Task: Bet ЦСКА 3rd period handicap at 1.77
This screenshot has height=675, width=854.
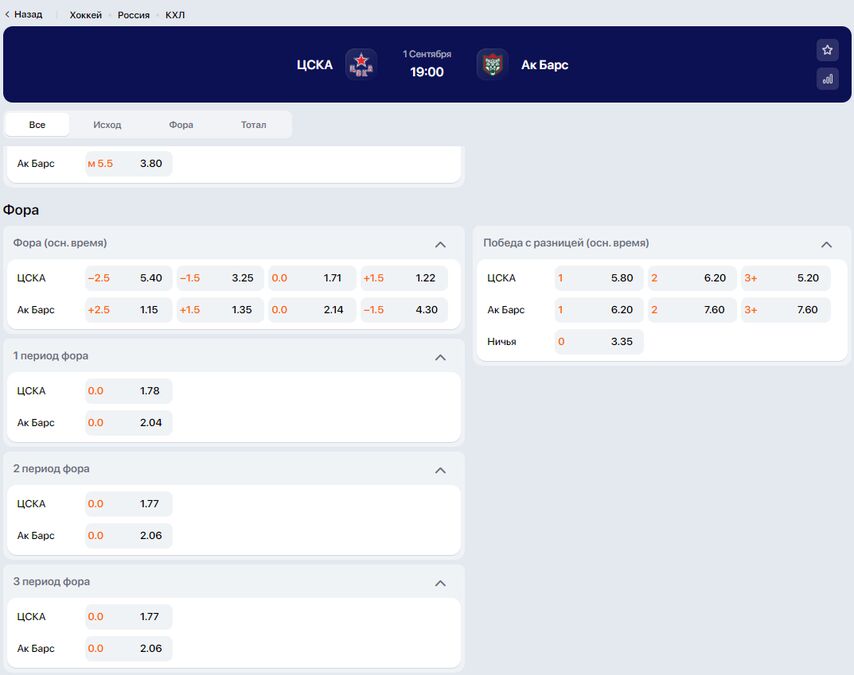Action: click(x=129, y=616)
